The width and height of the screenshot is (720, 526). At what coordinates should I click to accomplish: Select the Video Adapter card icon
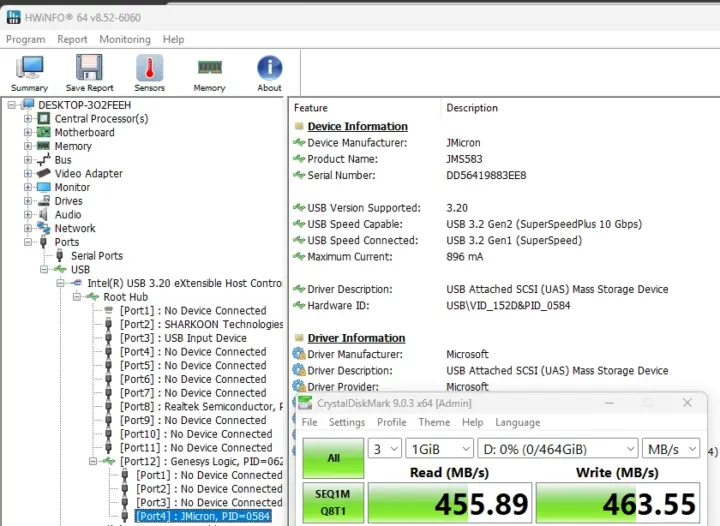pos(44,173)
